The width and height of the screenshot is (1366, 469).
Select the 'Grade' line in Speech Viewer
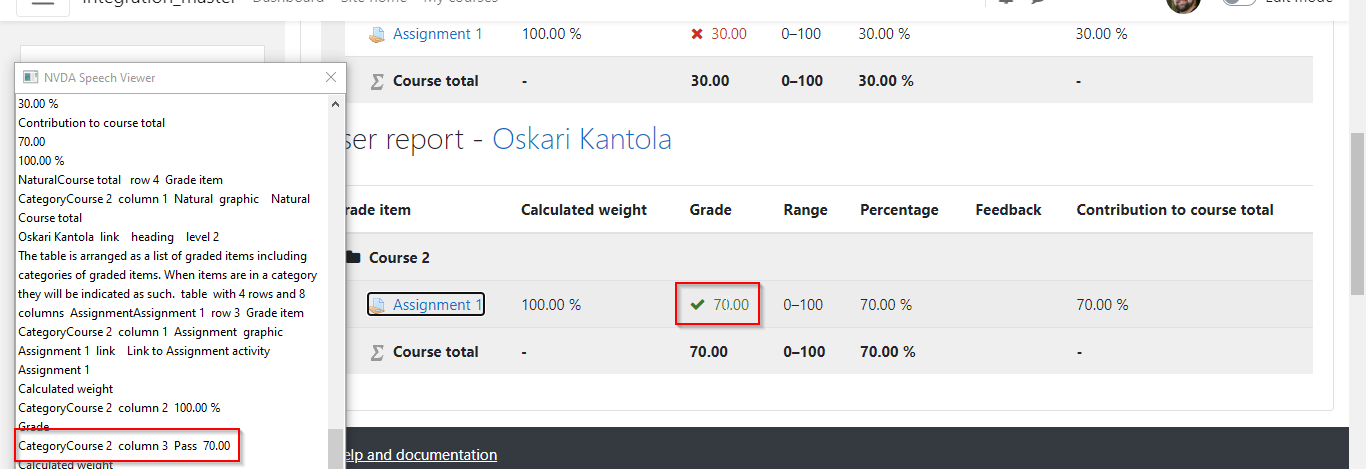pyautogui.click(x=34, y=427)
